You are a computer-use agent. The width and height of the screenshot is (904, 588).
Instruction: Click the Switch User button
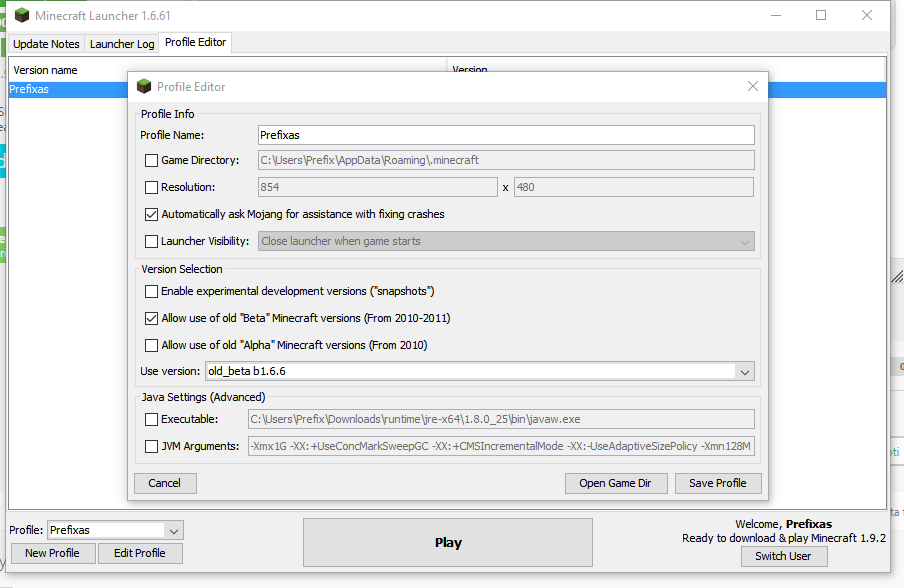coord(784,556)
